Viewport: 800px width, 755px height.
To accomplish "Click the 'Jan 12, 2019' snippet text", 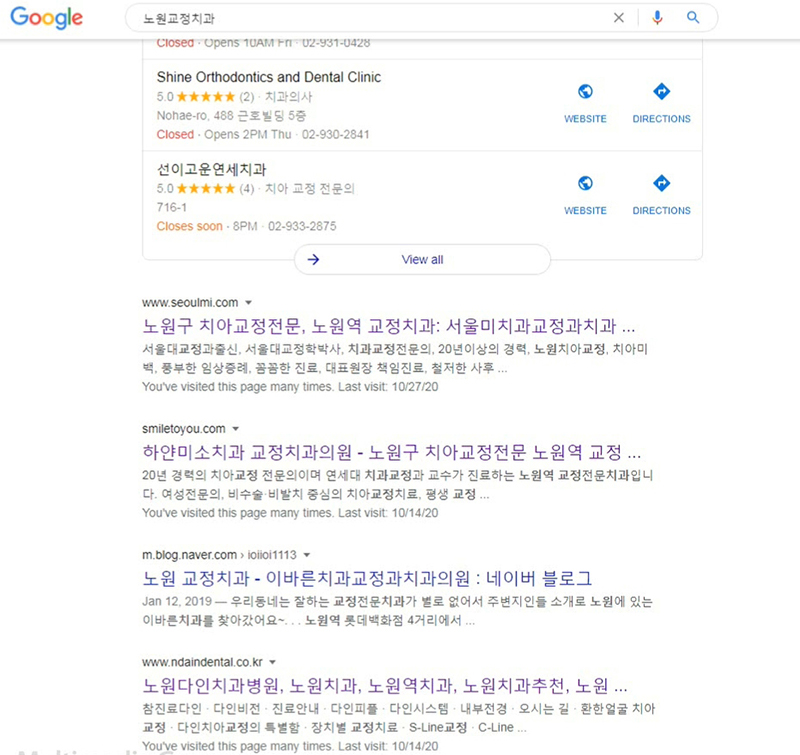I will [x=177, y=602].
